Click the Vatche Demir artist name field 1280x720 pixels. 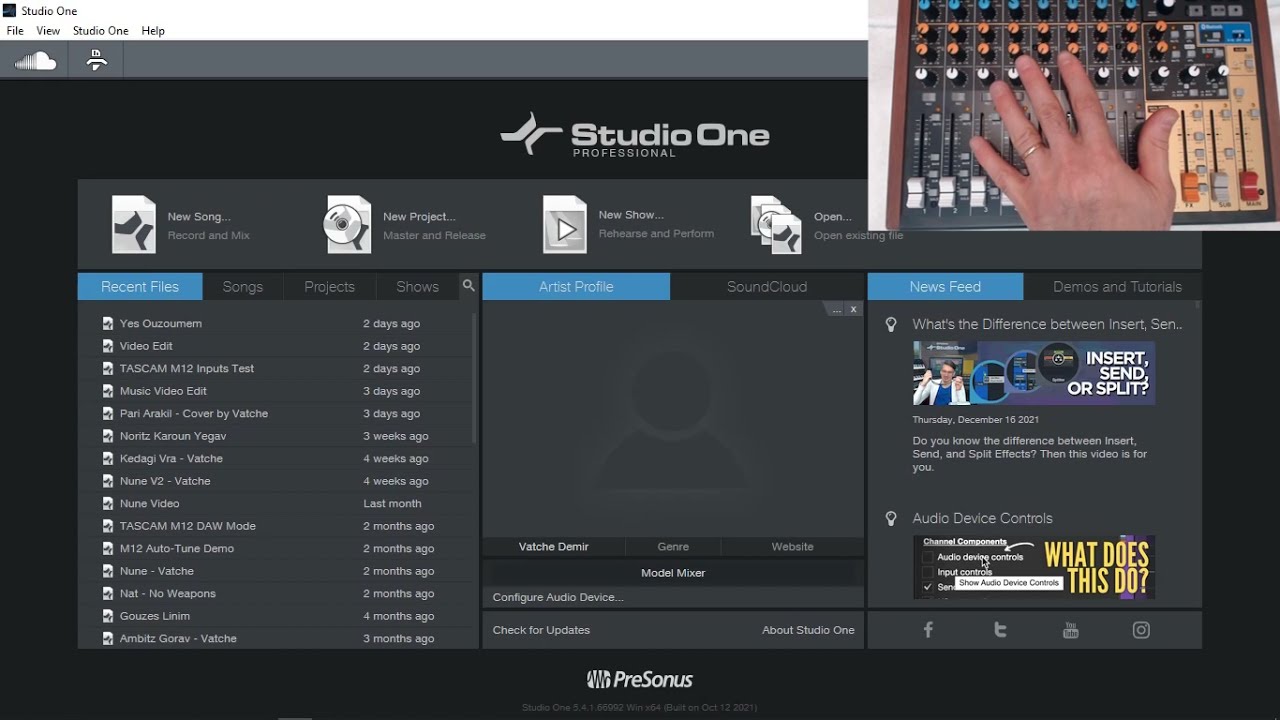(554, 547)
